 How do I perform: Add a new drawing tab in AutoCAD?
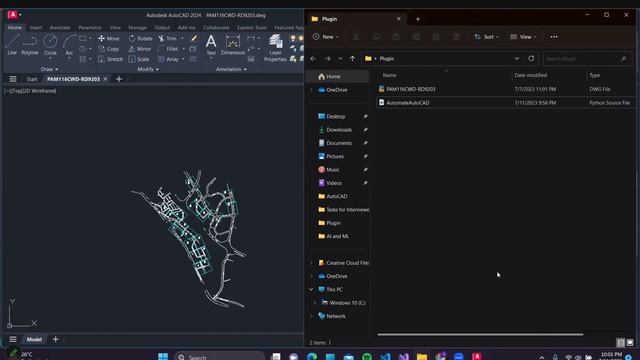pos(119,79)
